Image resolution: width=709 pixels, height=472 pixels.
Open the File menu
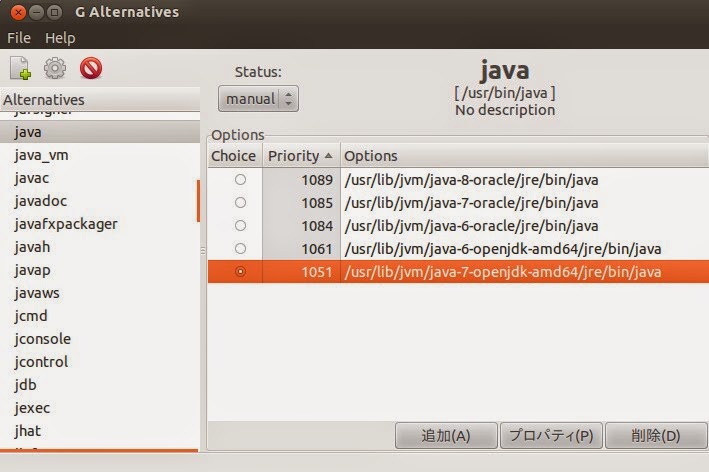tap(19, 38)
